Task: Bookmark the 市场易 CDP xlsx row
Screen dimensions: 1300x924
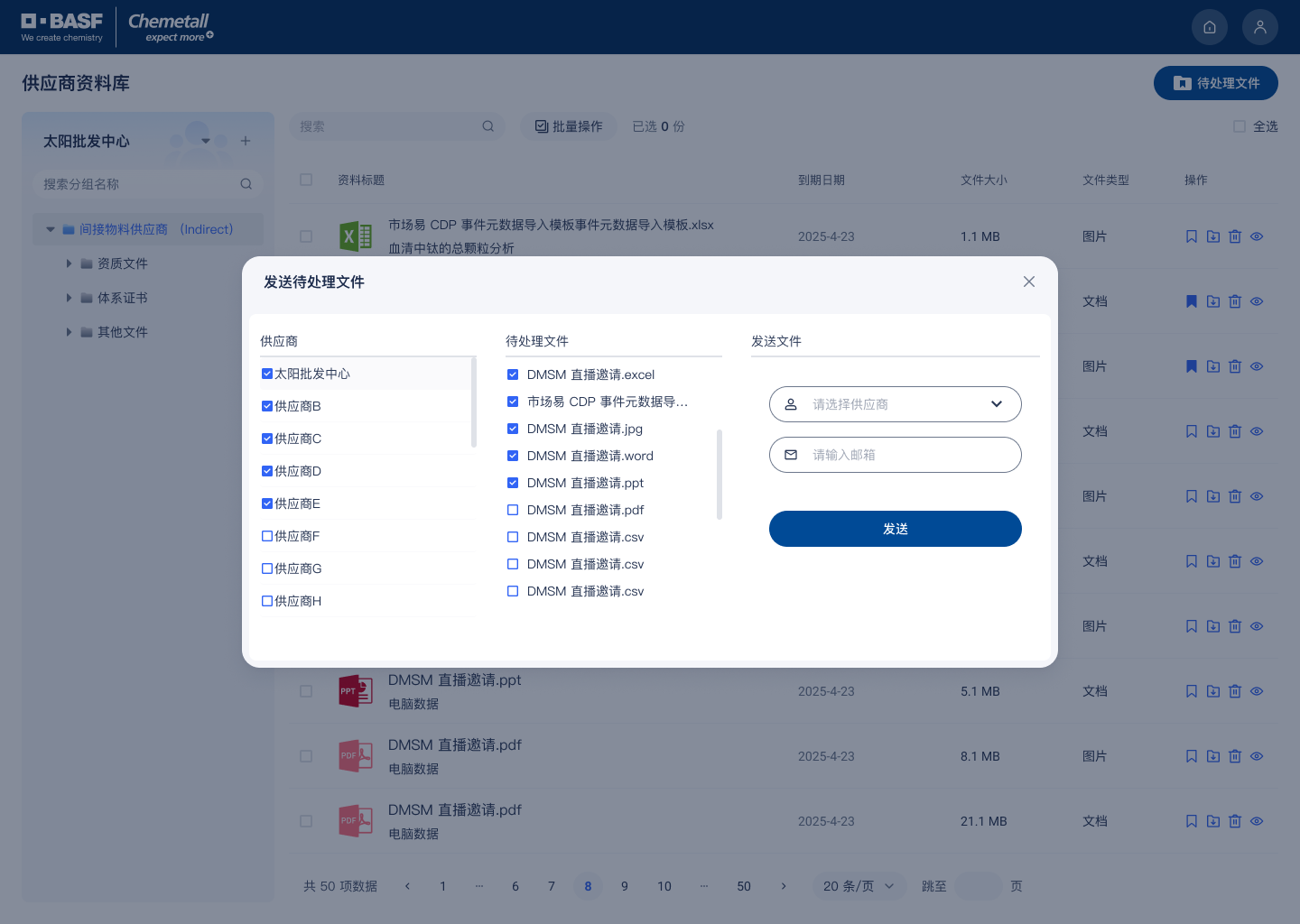Action: coord(1192,236)
